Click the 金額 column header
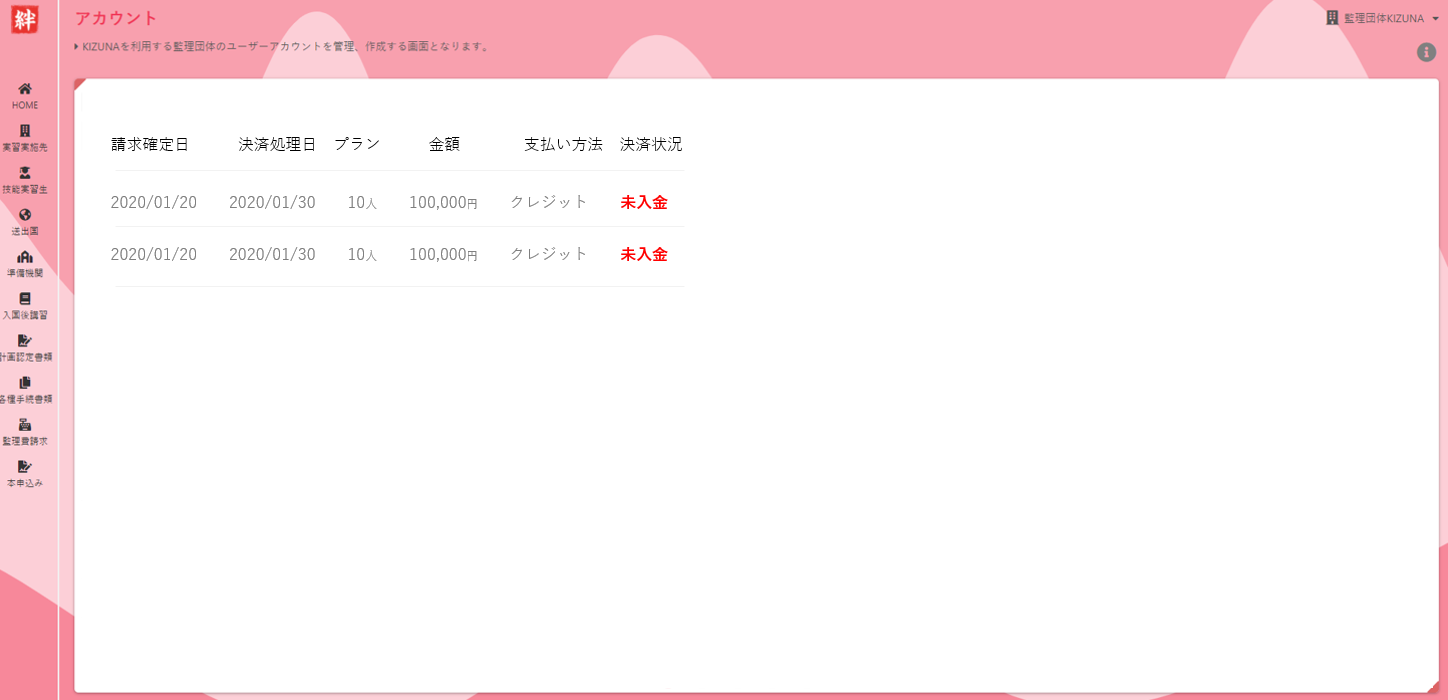This screenshot has width=1448, height=700. [x=444, y=144]
